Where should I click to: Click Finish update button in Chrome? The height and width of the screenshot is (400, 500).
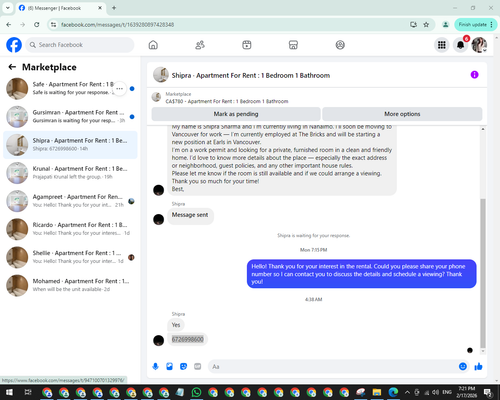[476, 24]
